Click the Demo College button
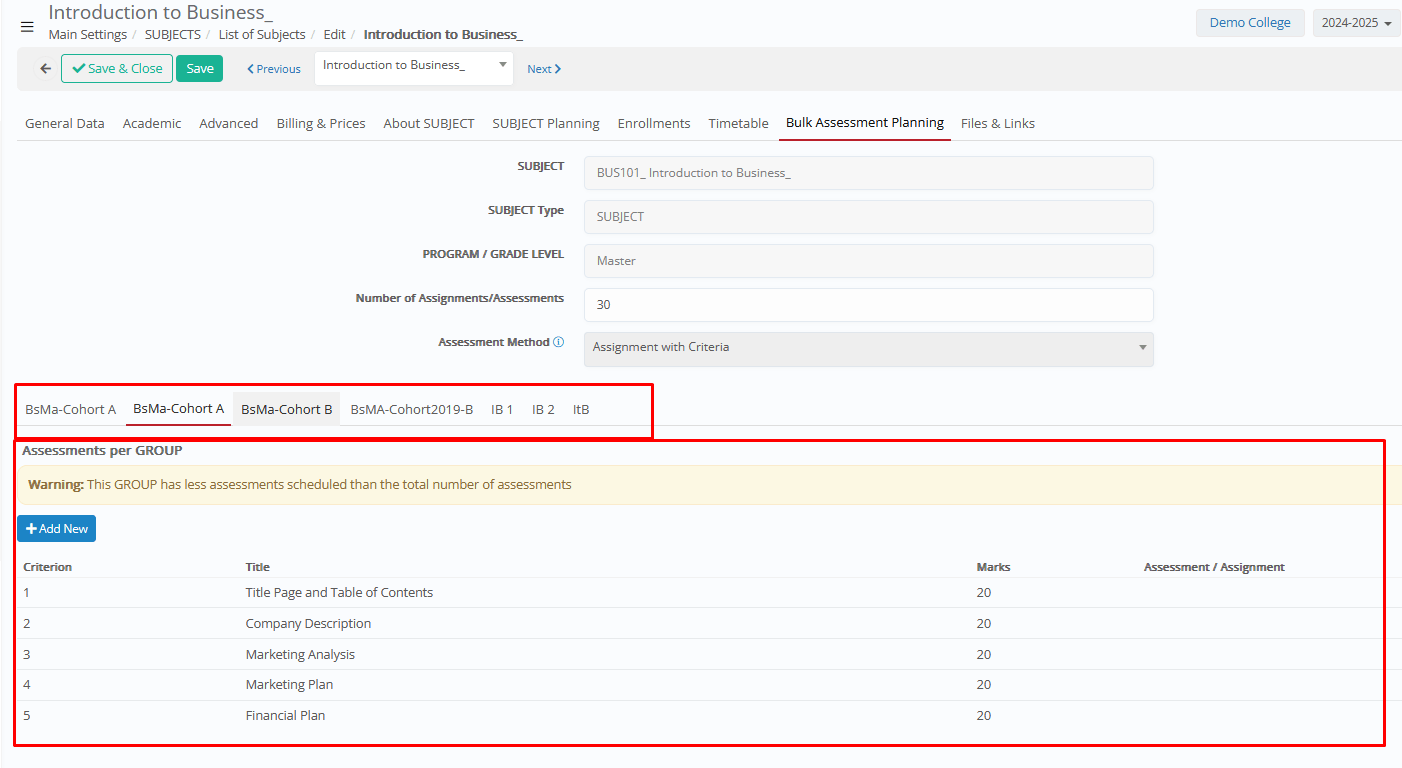 click(1249, 23)
